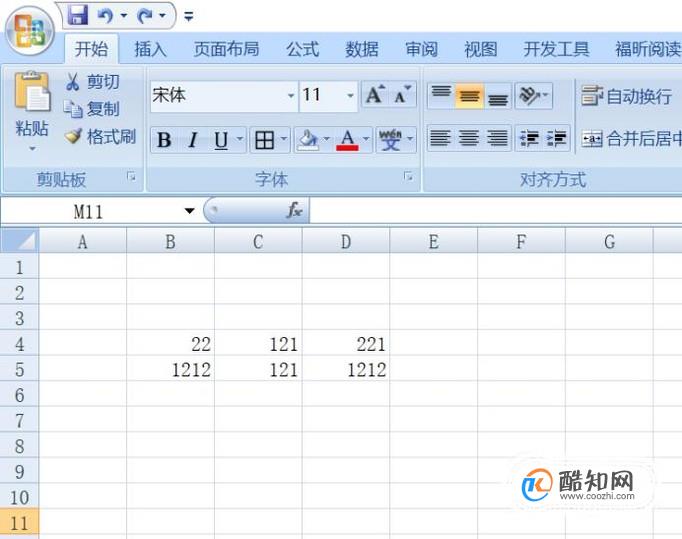Select all cells with corner button
682x539 pixels.
pyautogui.click(x=20, y=241)
